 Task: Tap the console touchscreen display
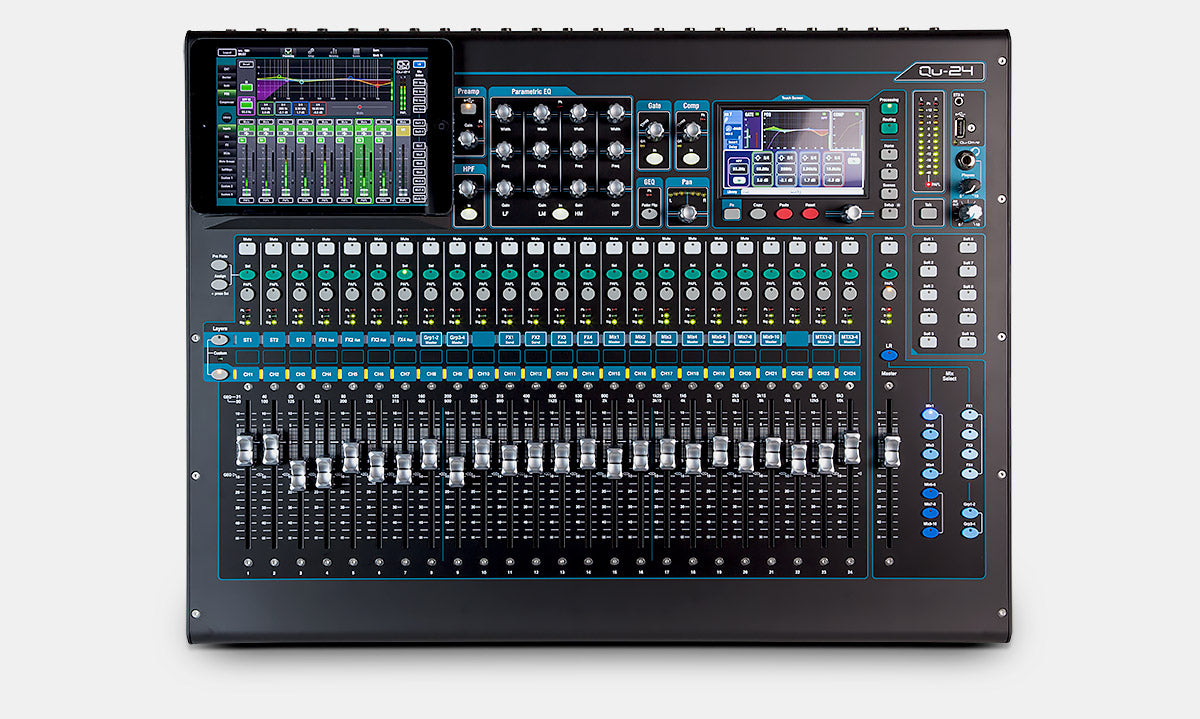[x=794, y=151]
